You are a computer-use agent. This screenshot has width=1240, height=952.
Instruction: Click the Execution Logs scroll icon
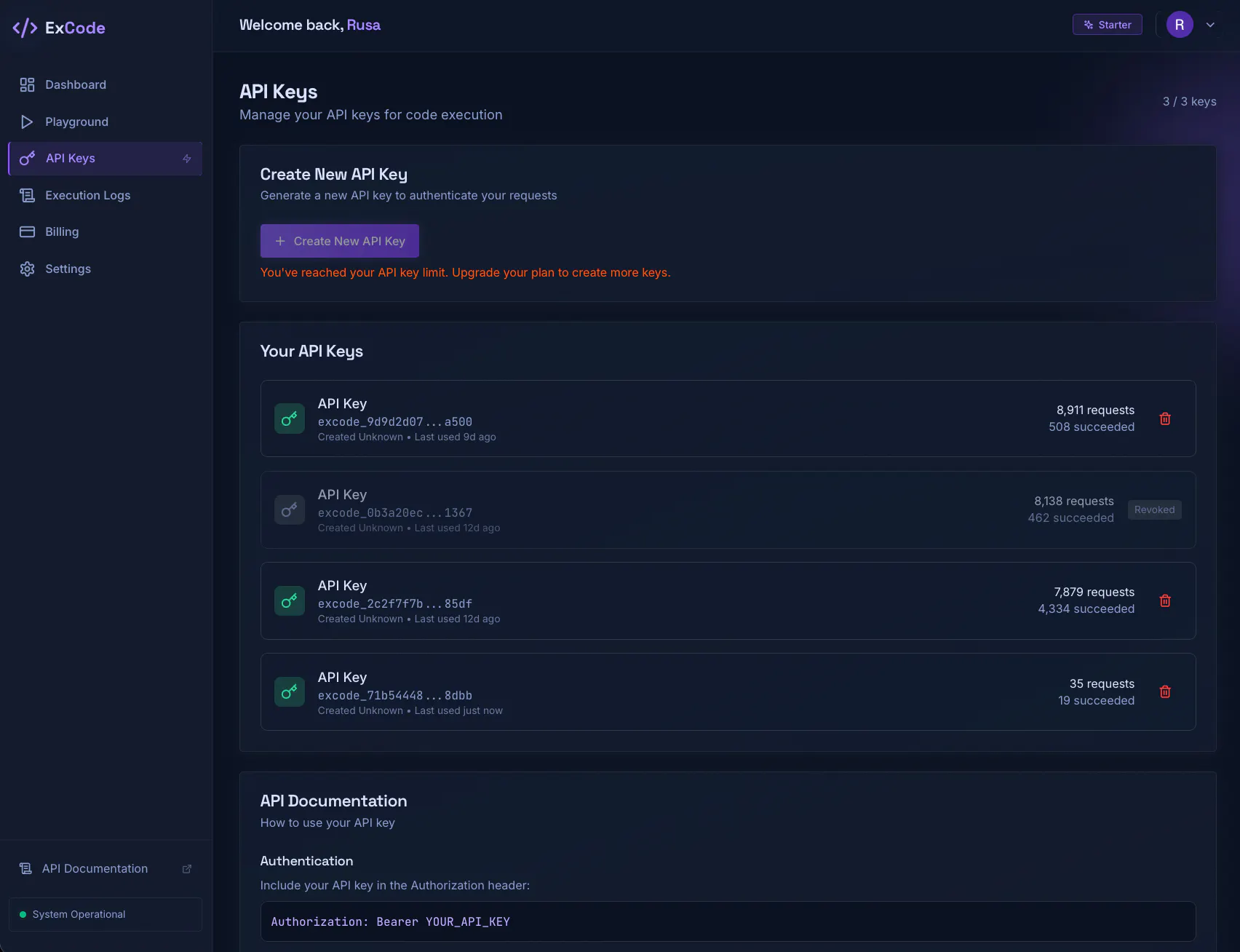click(x=27, y=195)
